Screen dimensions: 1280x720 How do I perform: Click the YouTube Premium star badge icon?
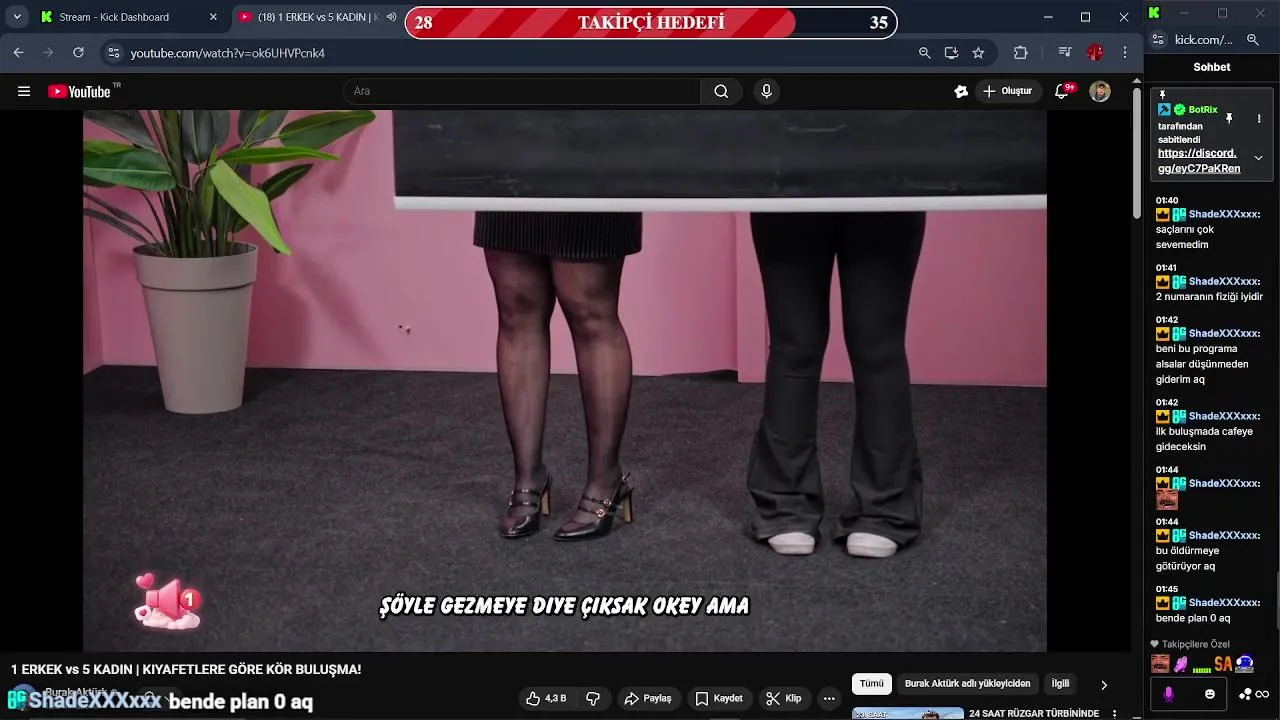coord(961,91)
